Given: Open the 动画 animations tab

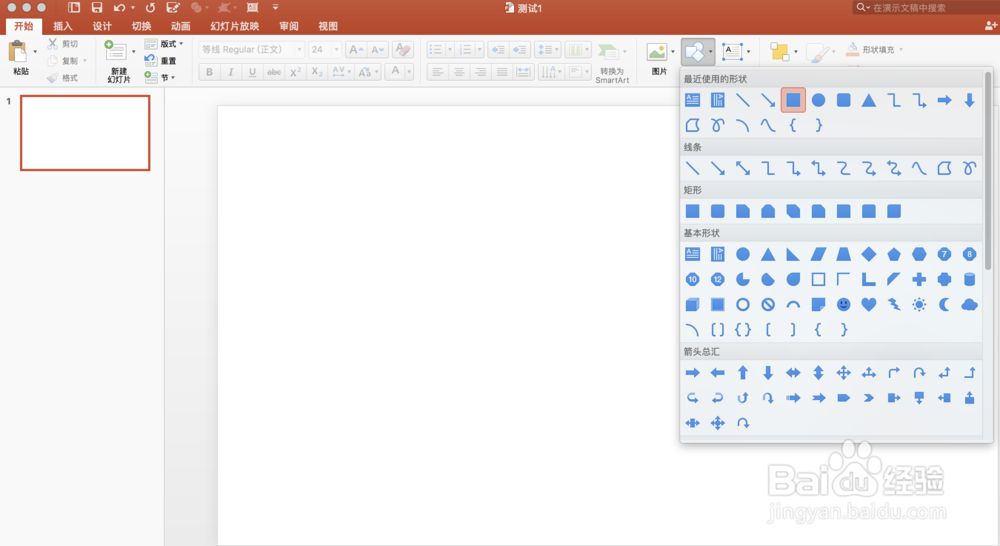Looking at the screenshot, I should [x=180, y=26].
